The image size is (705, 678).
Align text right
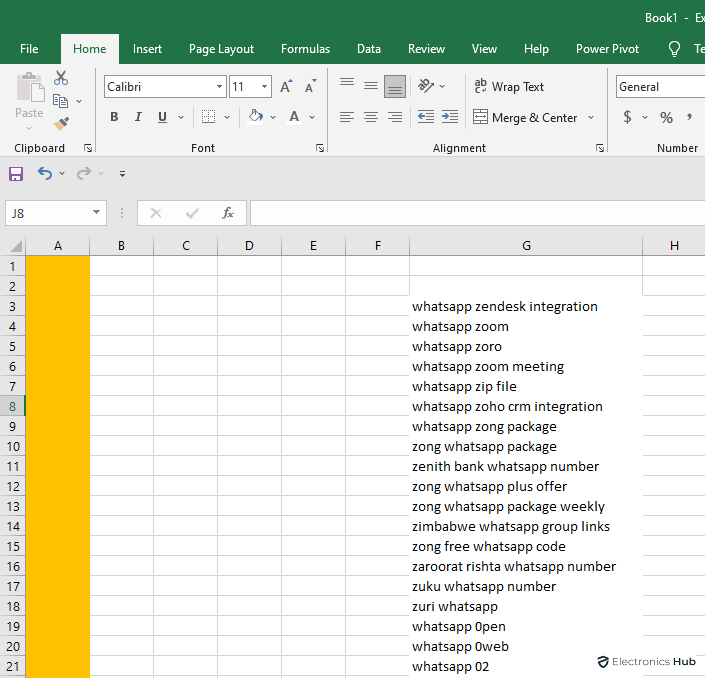(x=395, y=117)
